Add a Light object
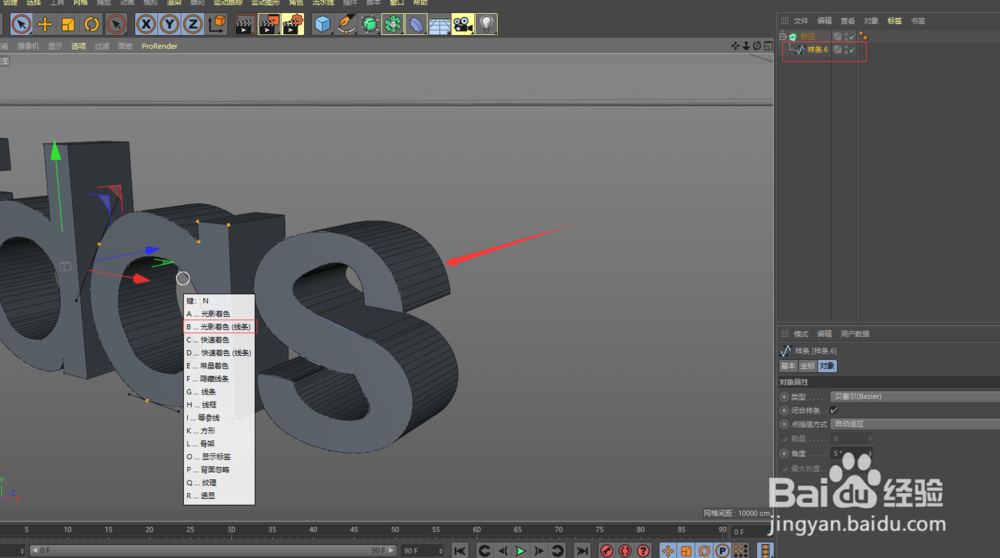1000x558 pixels. 486,24
